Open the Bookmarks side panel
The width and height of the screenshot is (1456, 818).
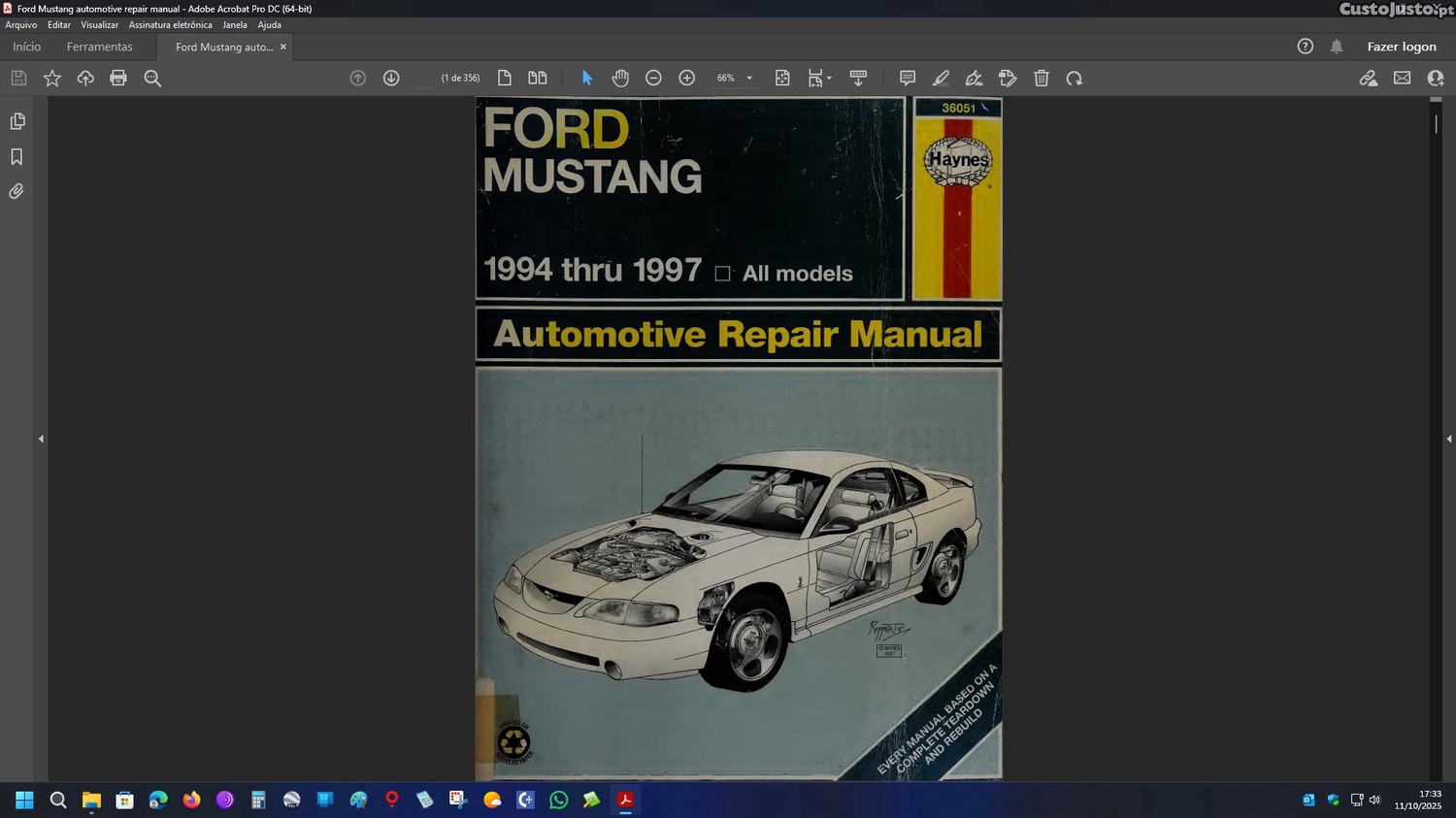click(x=17, y=157)
